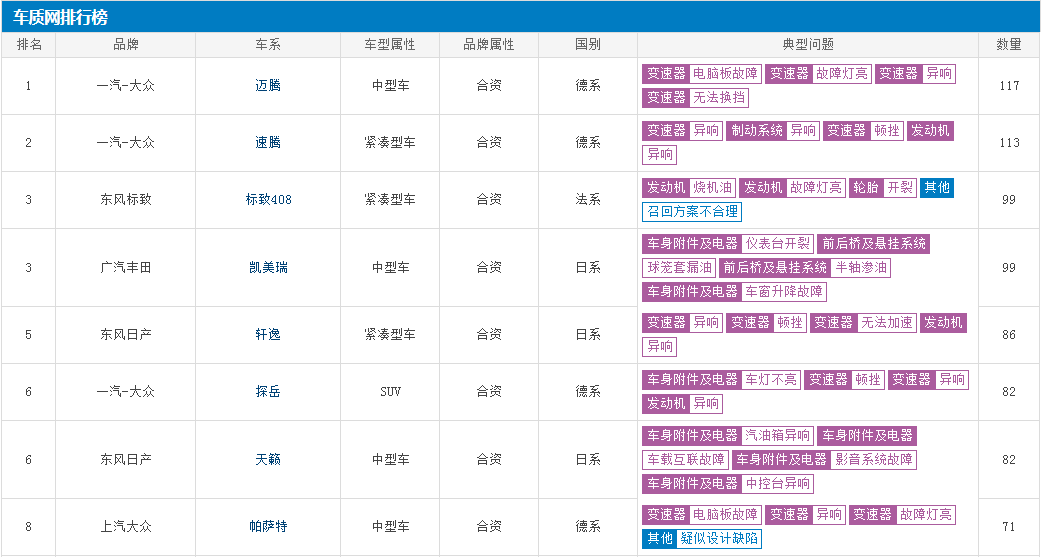Screen dimensions: 1041x557
Task: Select the 疑似设计缺陷 tag
Action: tap(718, 538)
